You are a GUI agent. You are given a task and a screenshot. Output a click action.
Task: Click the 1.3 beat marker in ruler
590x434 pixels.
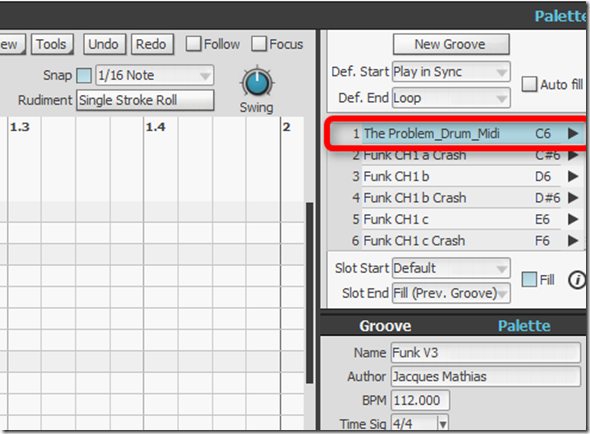tap(20, 127)
